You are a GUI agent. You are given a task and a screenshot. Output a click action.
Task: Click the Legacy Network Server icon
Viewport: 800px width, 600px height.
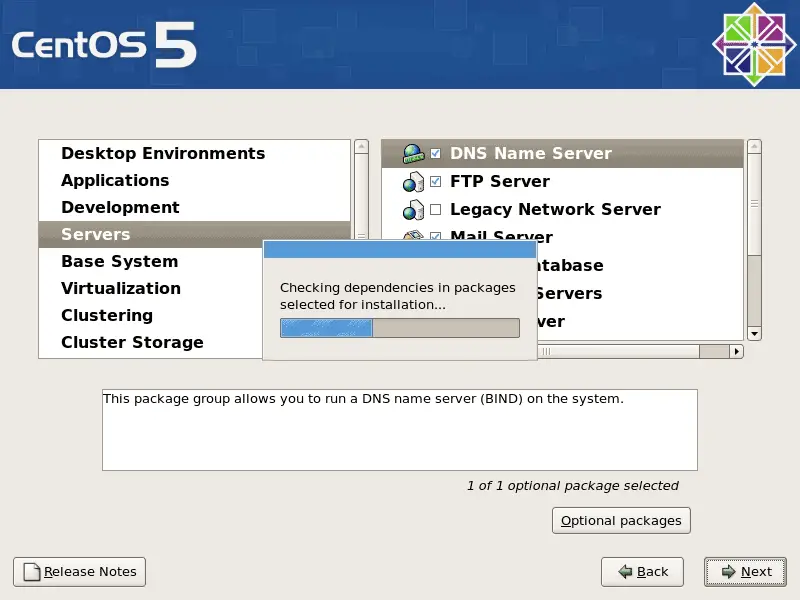tap(413, 210)
